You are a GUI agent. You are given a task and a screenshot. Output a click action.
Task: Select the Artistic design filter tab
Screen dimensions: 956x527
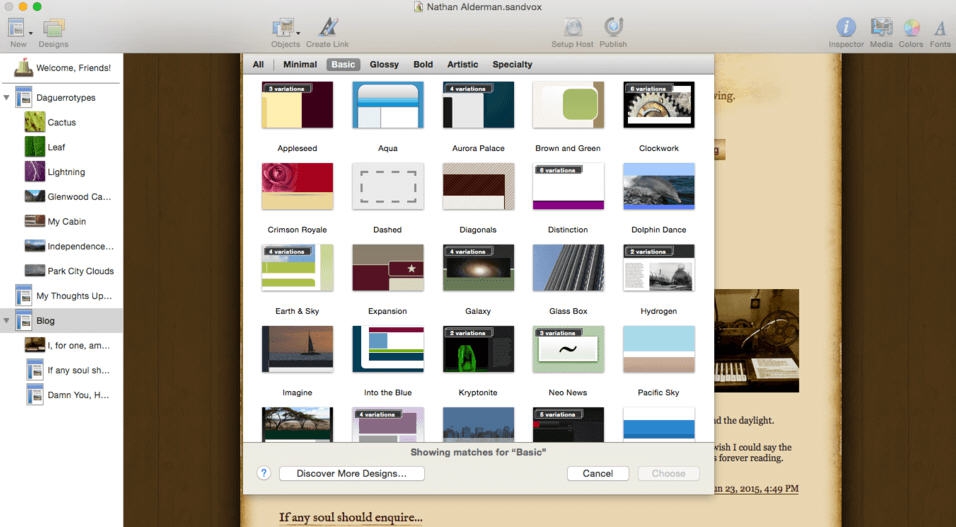(x=462, y=65)
